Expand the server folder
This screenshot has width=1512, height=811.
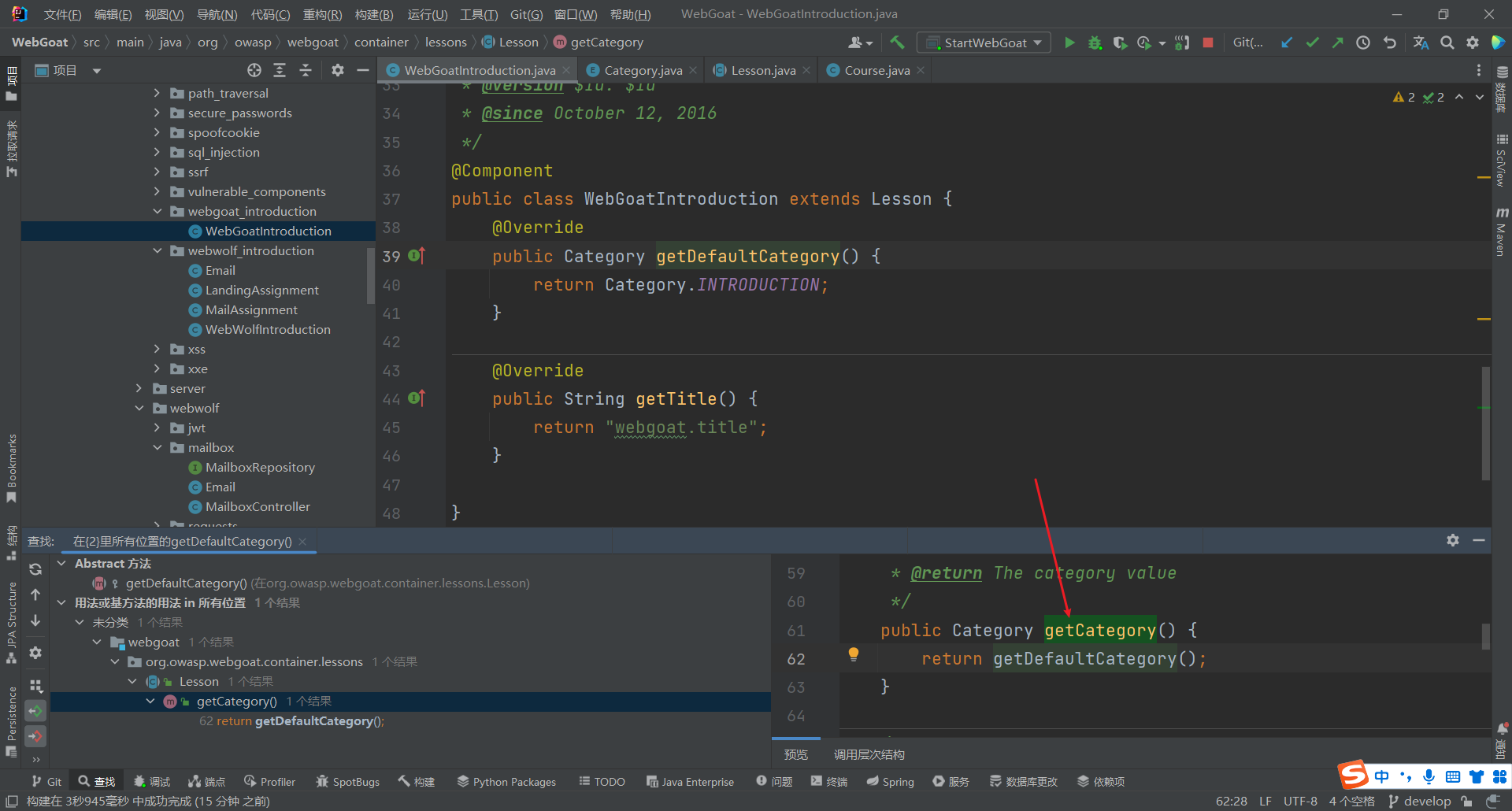pyautogui.click(x=139, y=388)
